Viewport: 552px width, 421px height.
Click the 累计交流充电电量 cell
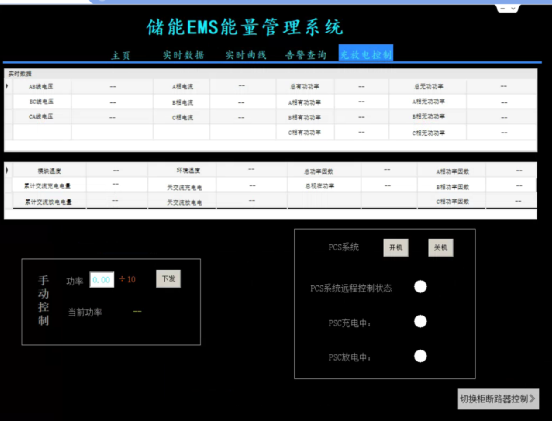click(x=49, y=186)
